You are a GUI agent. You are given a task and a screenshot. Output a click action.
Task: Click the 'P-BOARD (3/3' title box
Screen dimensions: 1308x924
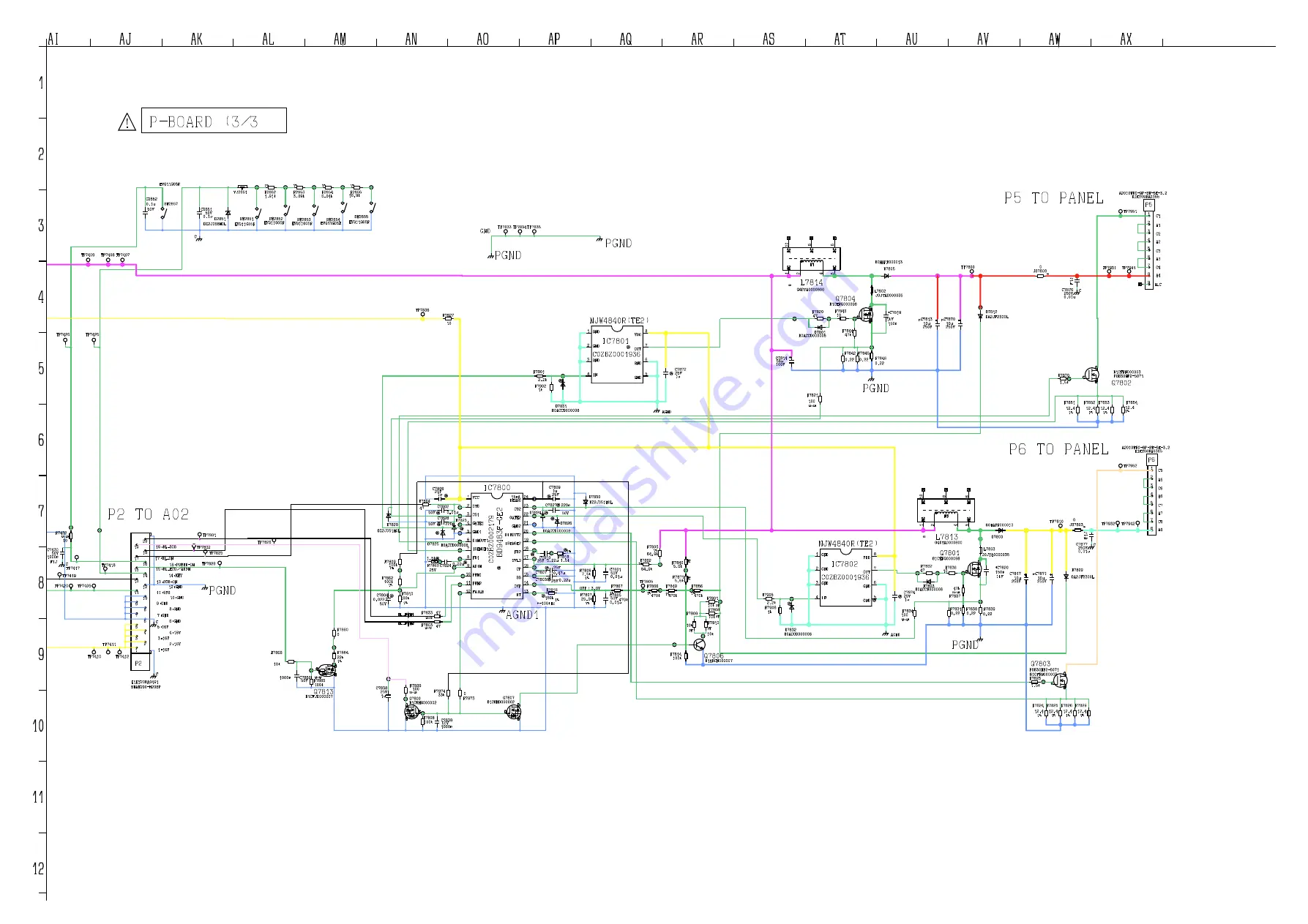click(214, 121)
